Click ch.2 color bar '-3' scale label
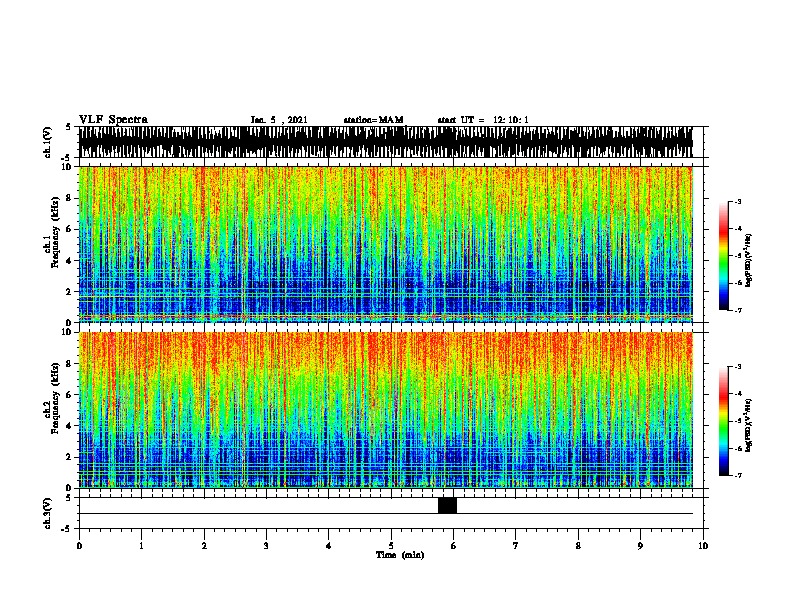792x612 pixels. (738, 367)
